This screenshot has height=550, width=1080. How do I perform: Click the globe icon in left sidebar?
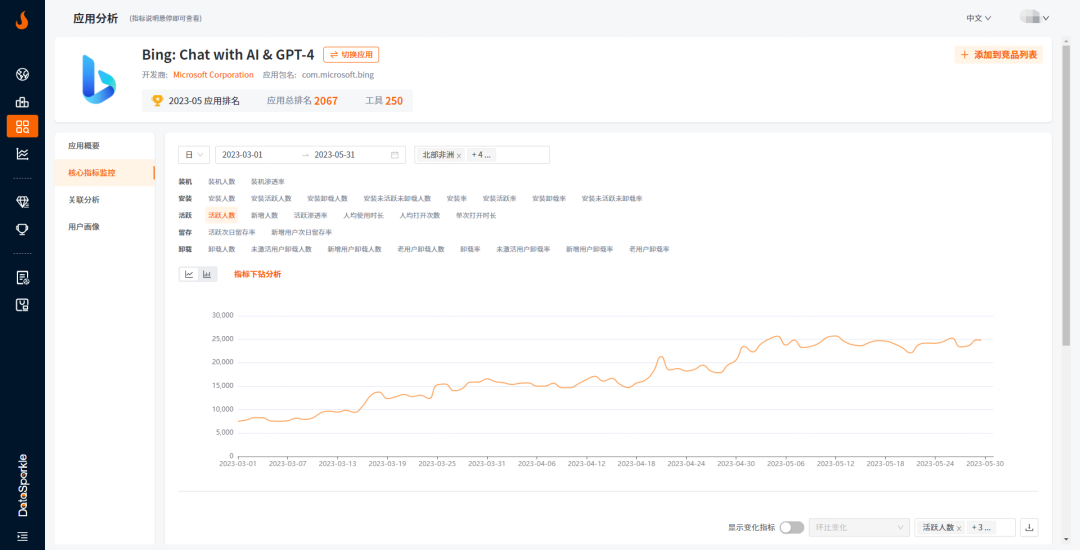coord(22,75)
